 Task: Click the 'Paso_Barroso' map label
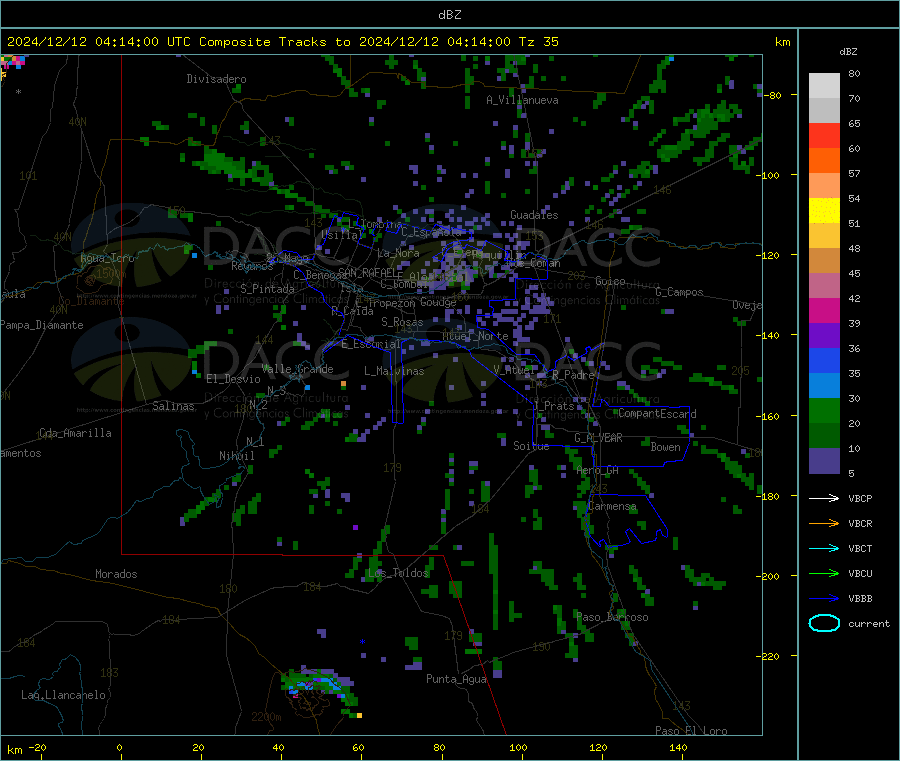point(612,617)
